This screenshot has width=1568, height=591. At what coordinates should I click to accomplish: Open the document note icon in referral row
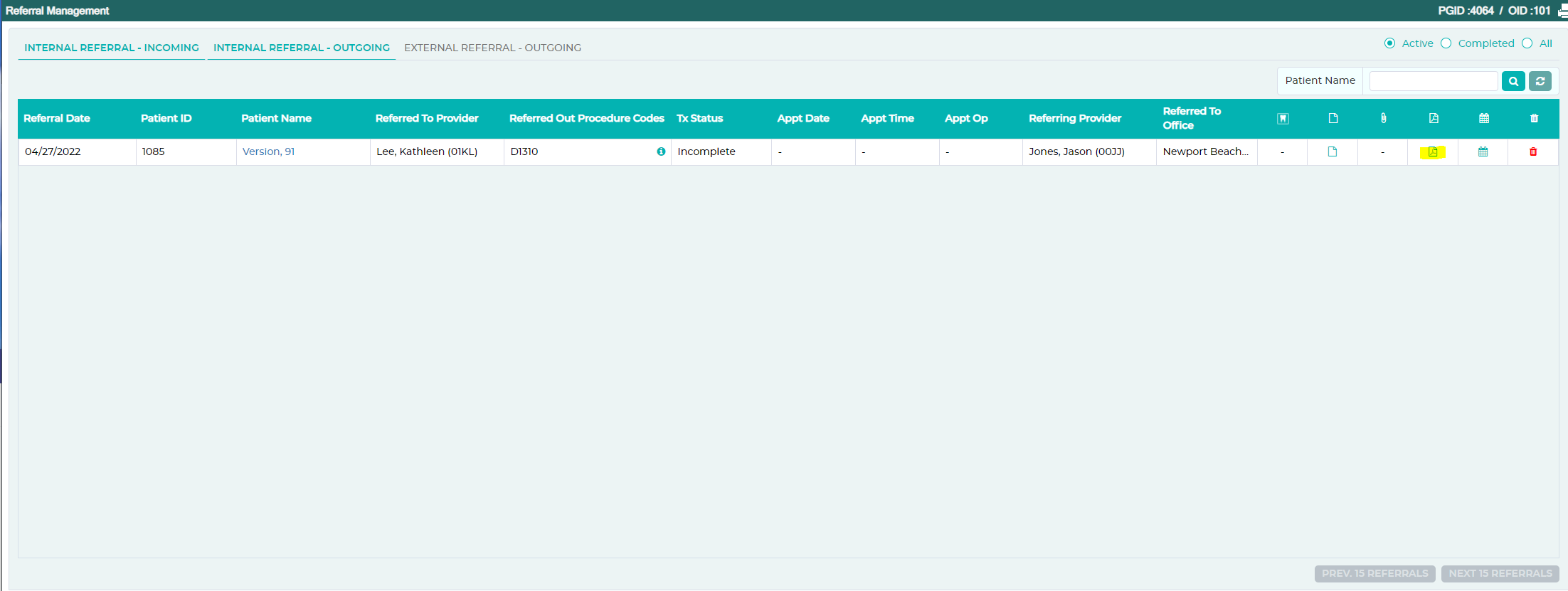1333,151
